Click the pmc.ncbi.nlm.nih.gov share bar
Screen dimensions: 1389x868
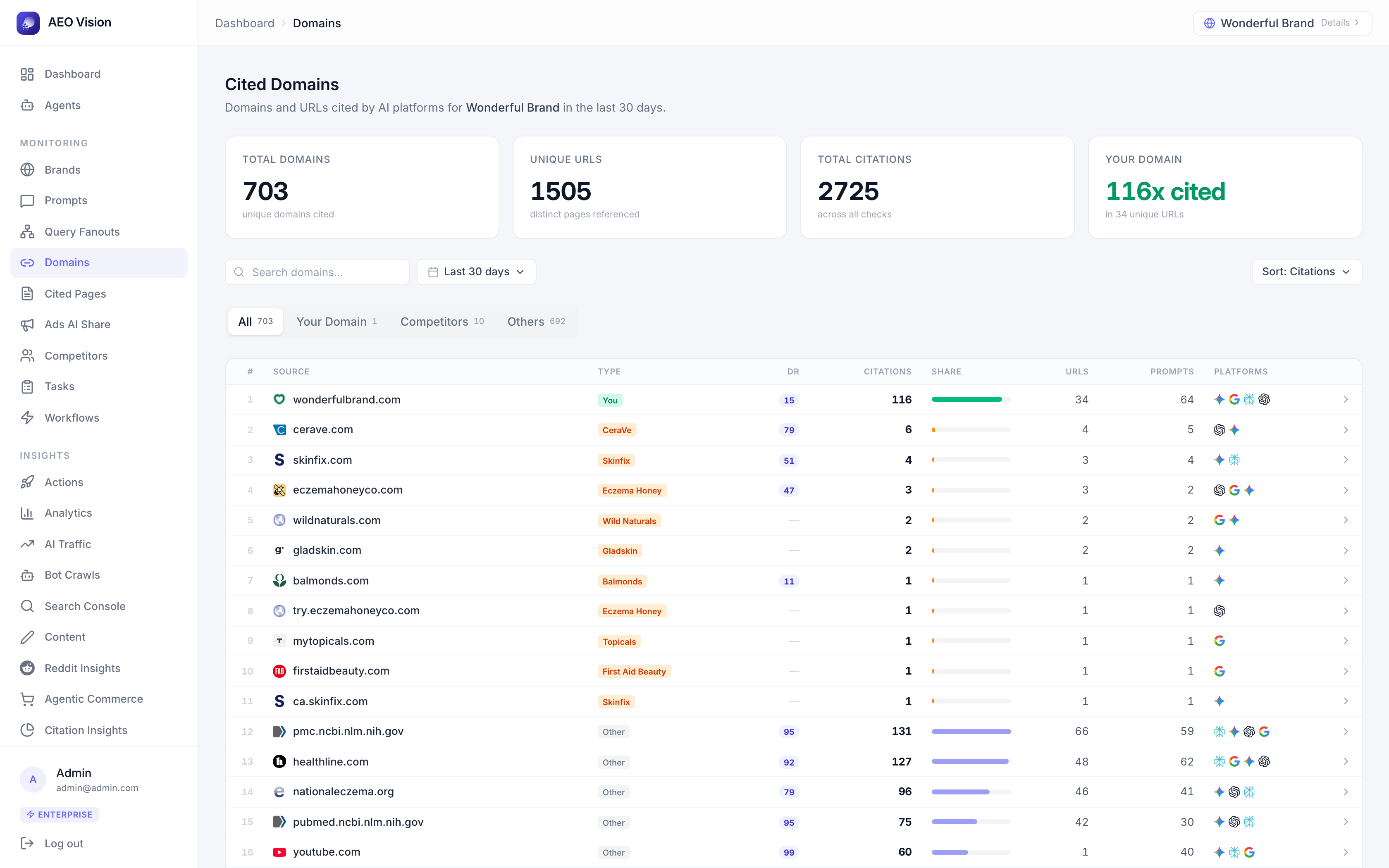tap(971, 731)
